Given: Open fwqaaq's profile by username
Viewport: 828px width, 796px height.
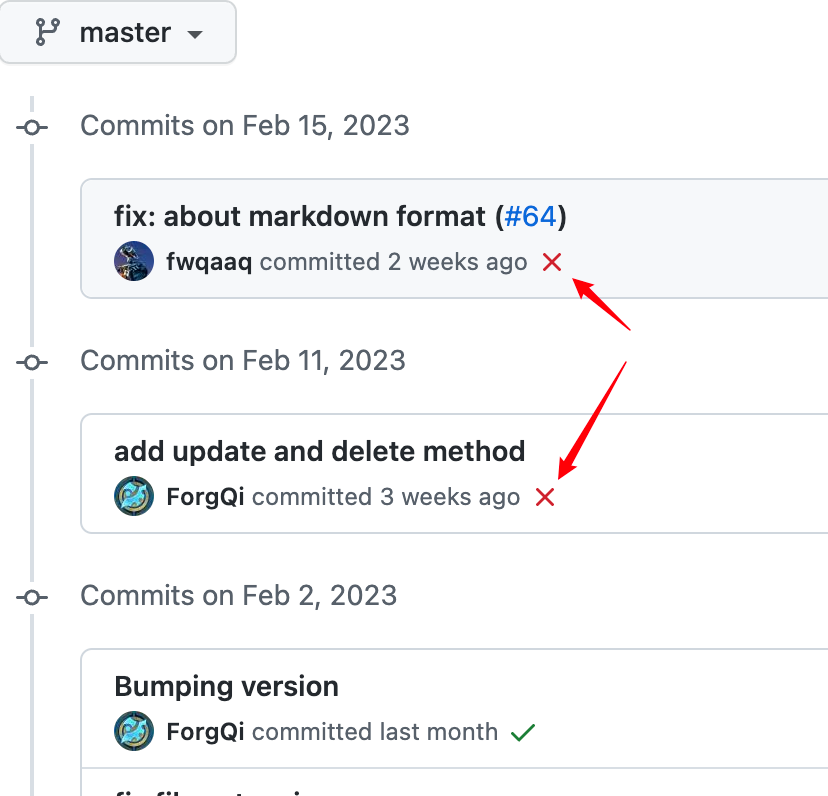Looking at the screenshot, I should tap(209, 262).
